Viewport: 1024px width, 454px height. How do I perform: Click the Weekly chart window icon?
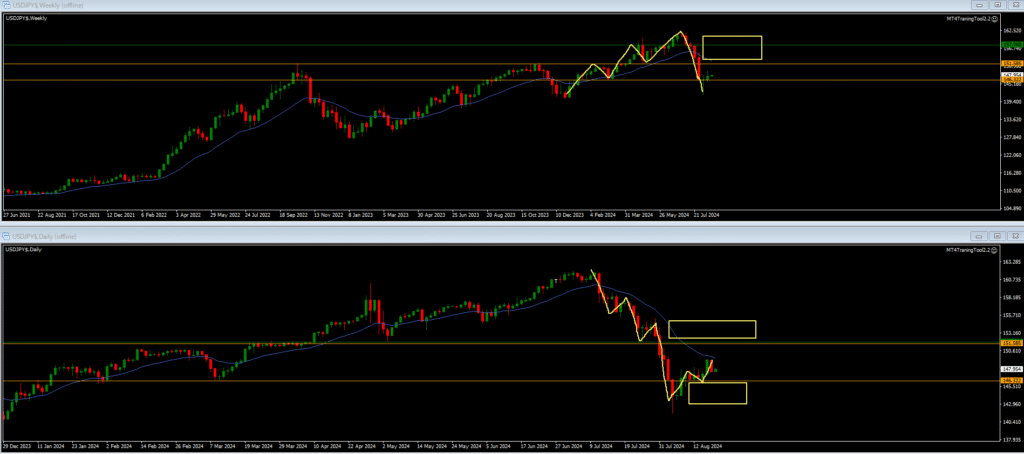tap(6, 5)
